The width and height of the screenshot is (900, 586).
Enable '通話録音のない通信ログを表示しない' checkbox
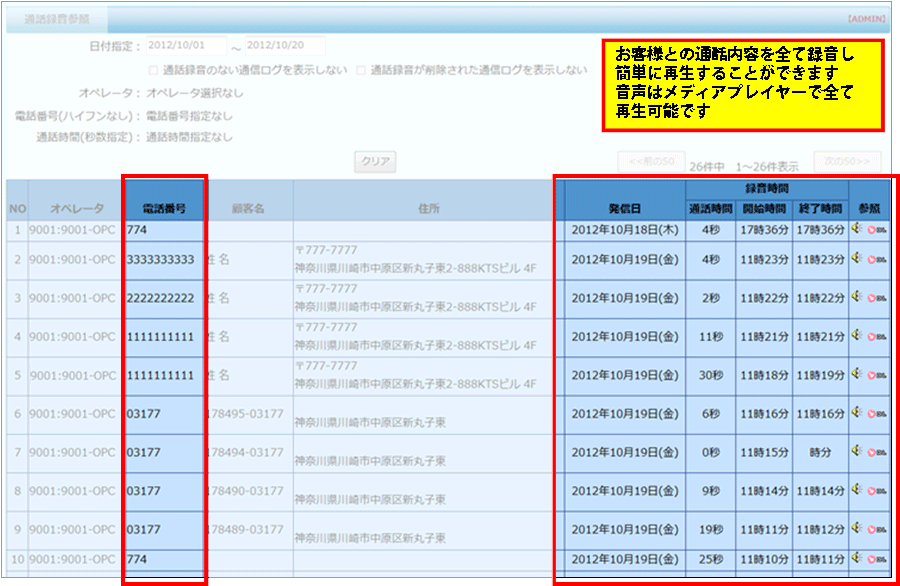(x=153, y=71)
